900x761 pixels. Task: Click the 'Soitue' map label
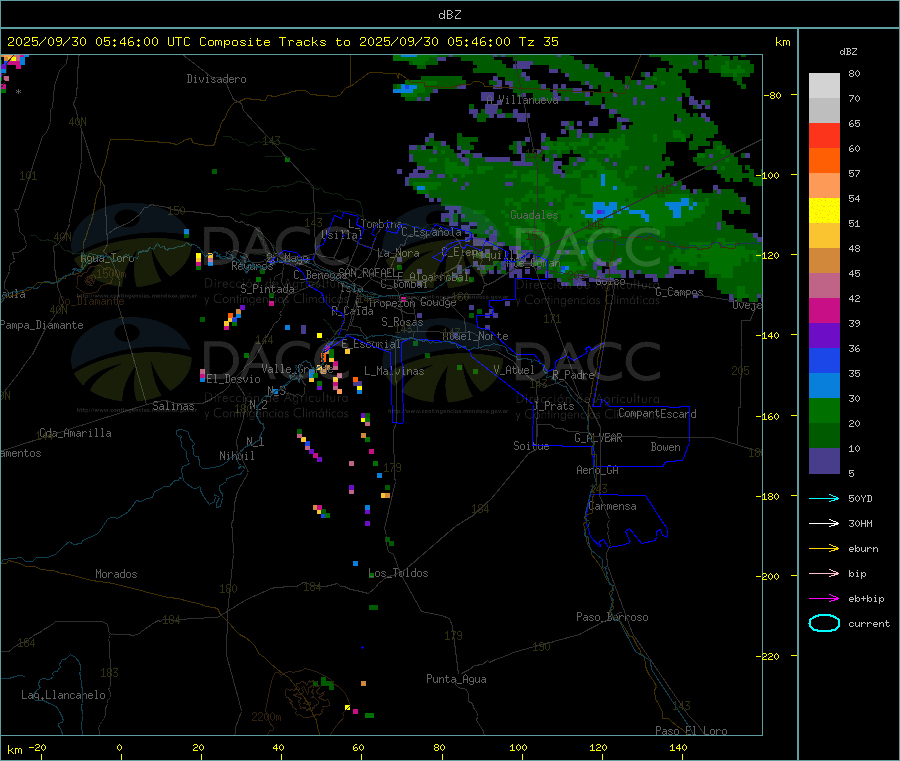tap(531, 446)
